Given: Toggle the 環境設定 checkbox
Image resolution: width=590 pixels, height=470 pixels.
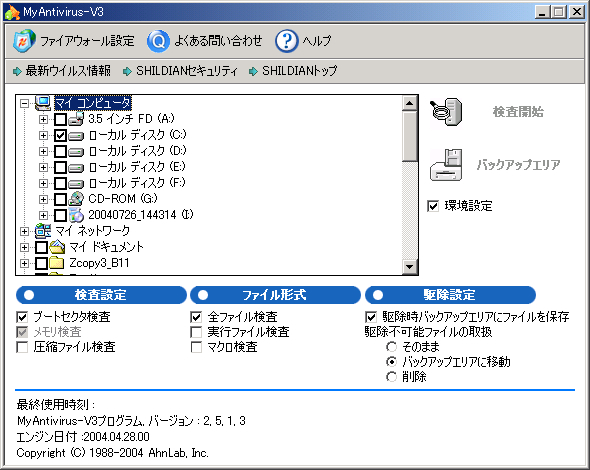Looking at the screenshot, I should pyautogui.click(x=433, y=206).
